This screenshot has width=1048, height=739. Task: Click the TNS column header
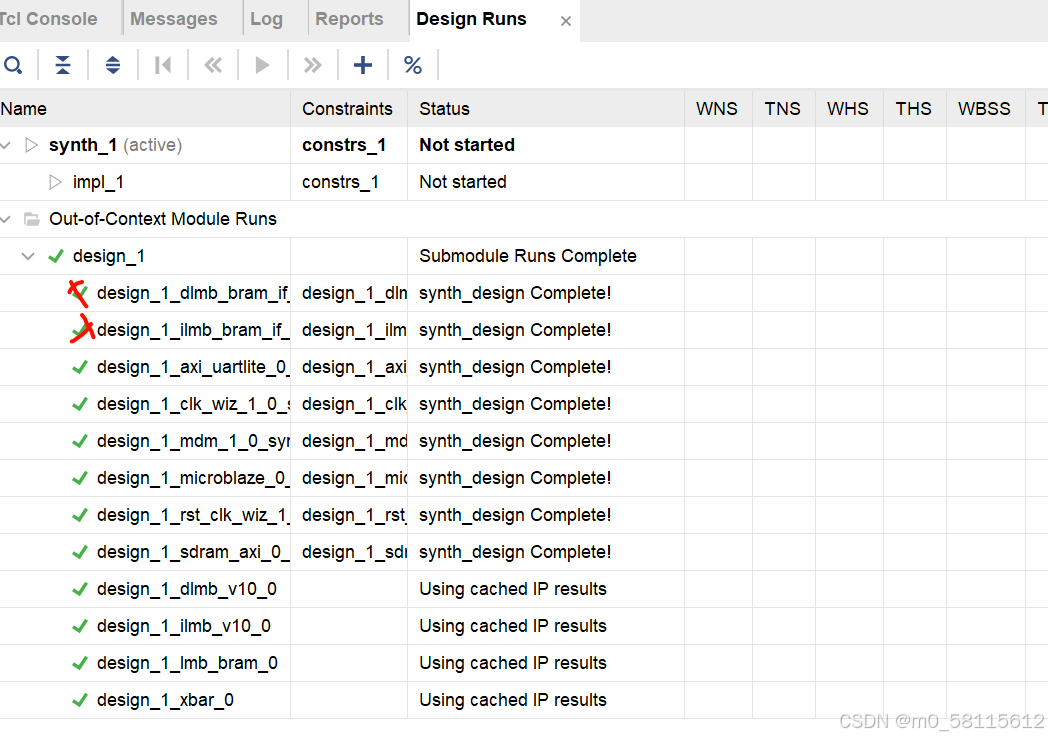[x=783, y=109]
